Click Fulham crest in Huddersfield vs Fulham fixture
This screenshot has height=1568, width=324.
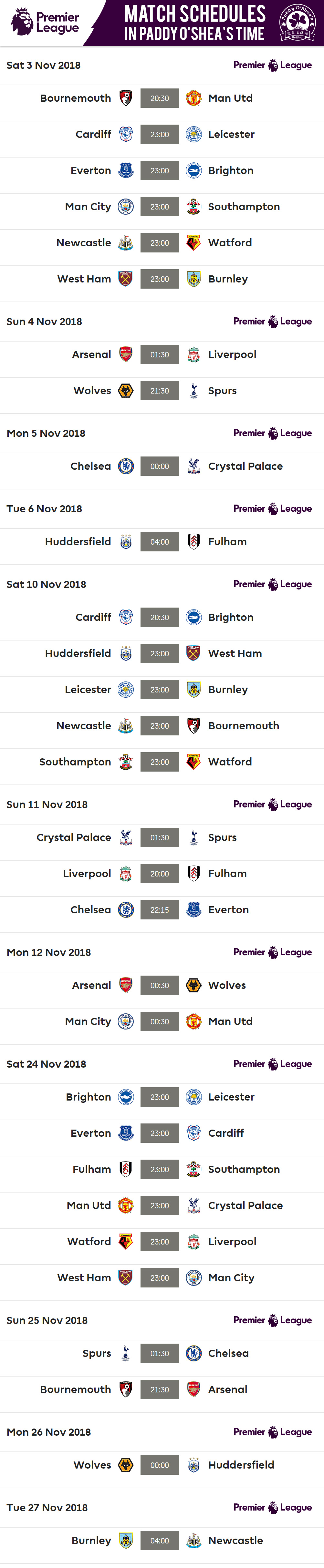point(194,542)
